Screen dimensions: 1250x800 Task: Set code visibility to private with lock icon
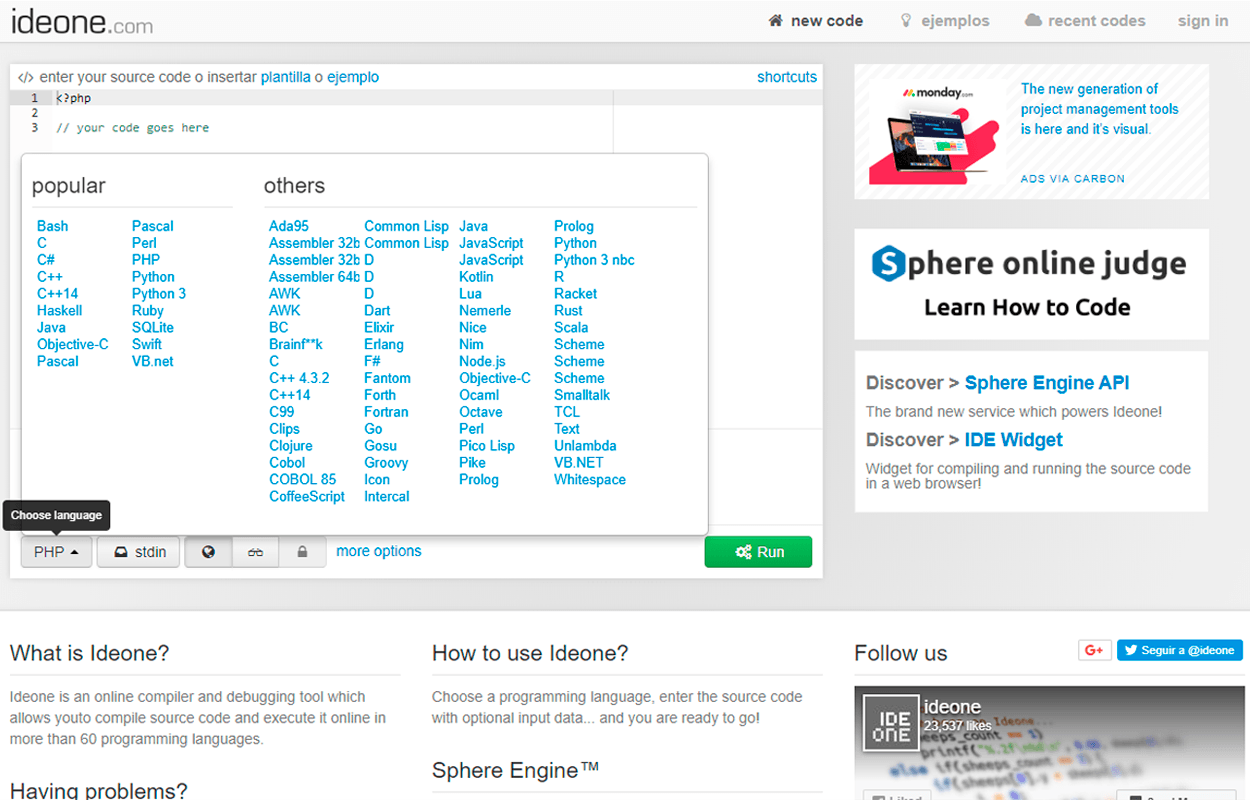click(x=302, y=552)
